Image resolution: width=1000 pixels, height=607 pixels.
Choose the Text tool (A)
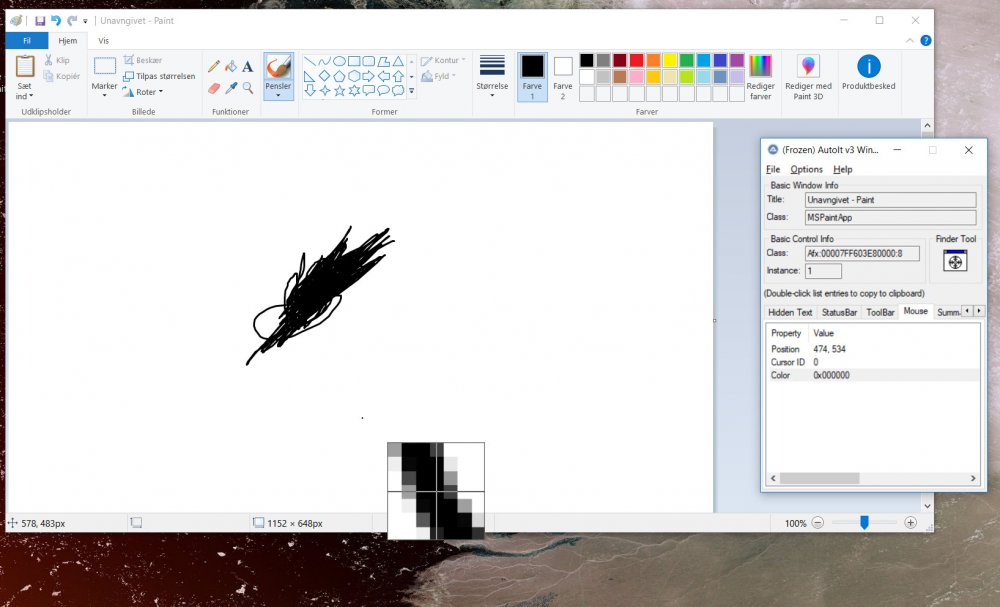[x=247, y=66]
